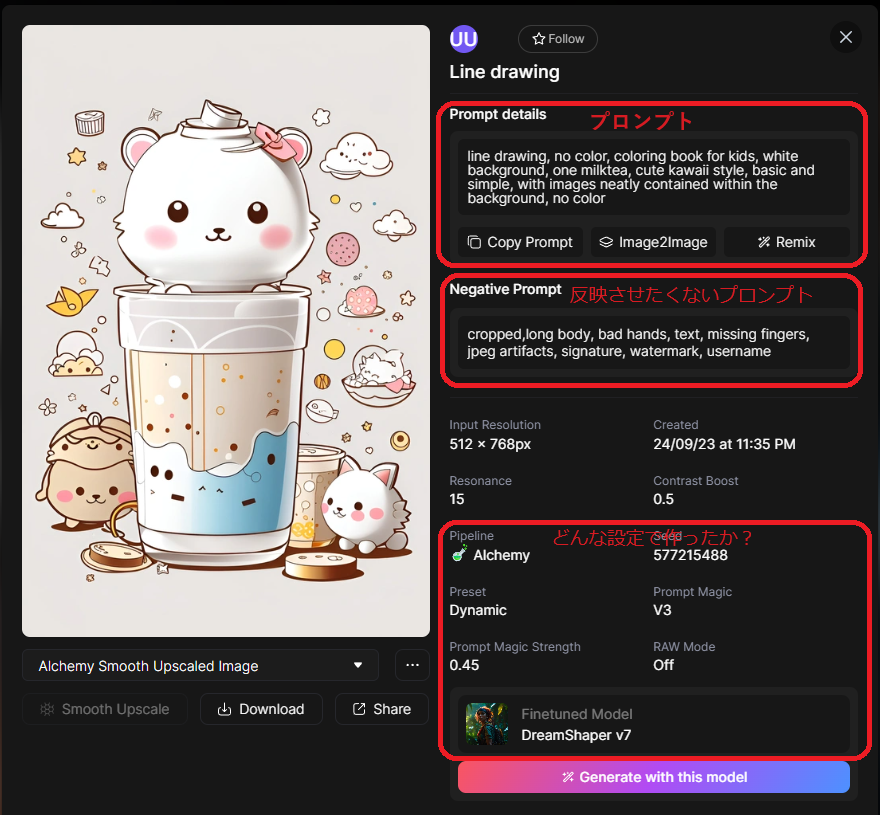
Task: Open the three-dot more options menu
Action: 412,666
